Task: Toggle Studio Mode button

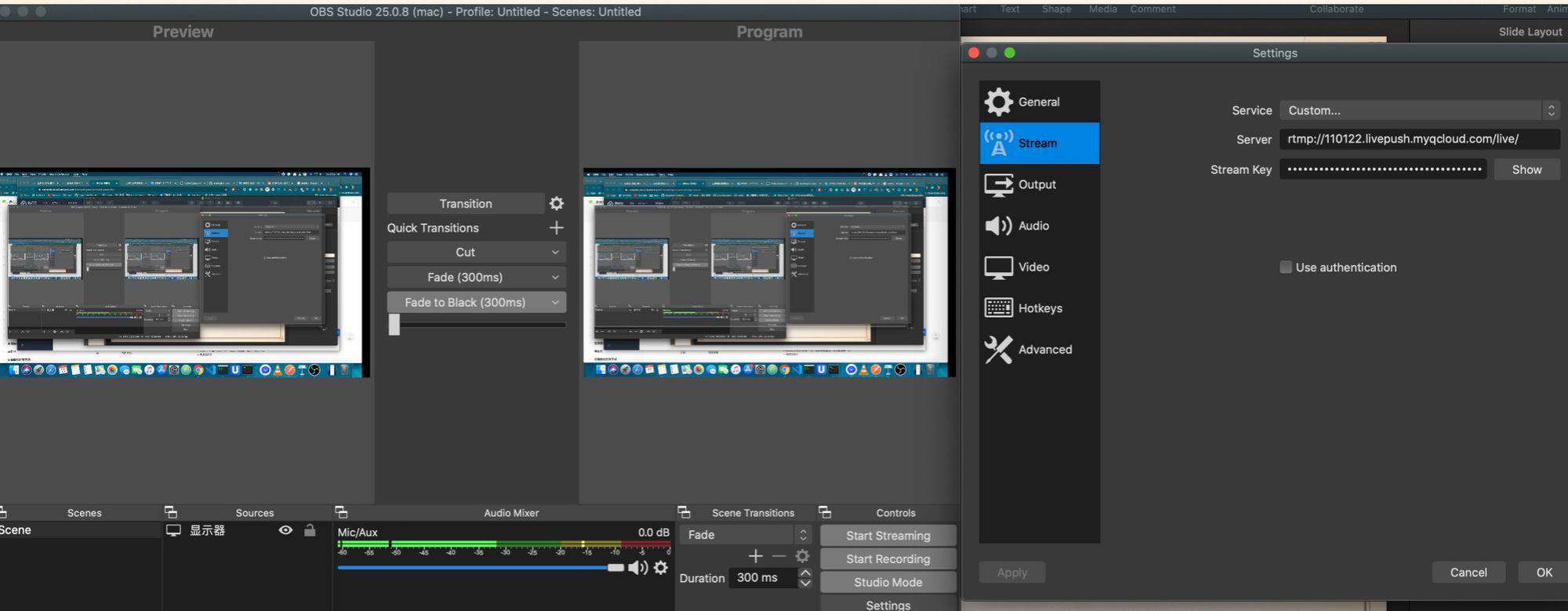Action: click(888, 582)
